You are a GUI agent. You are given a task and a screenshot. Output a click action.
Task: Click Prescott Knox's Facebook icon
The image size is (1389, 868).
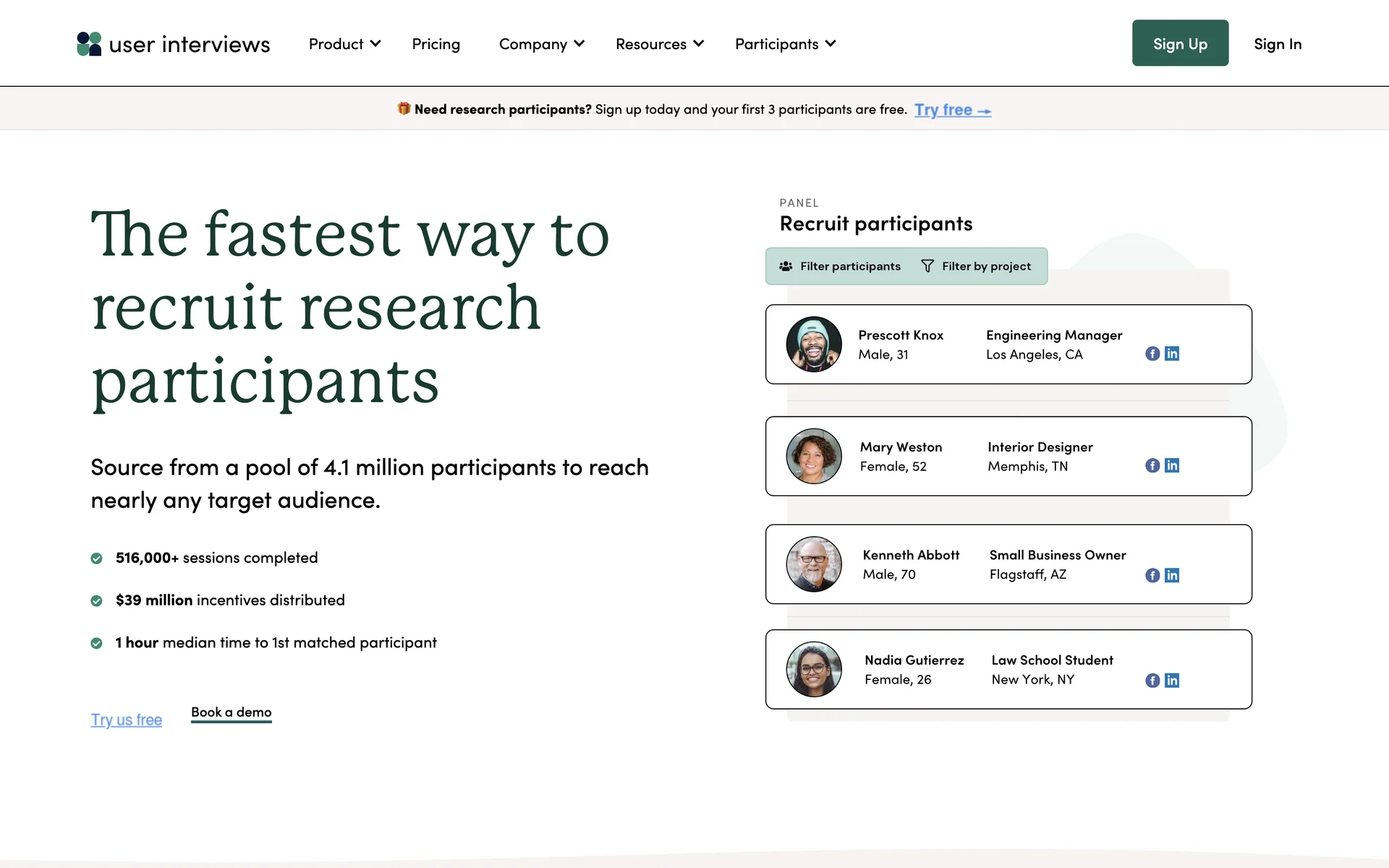(x=1152, y=354)
